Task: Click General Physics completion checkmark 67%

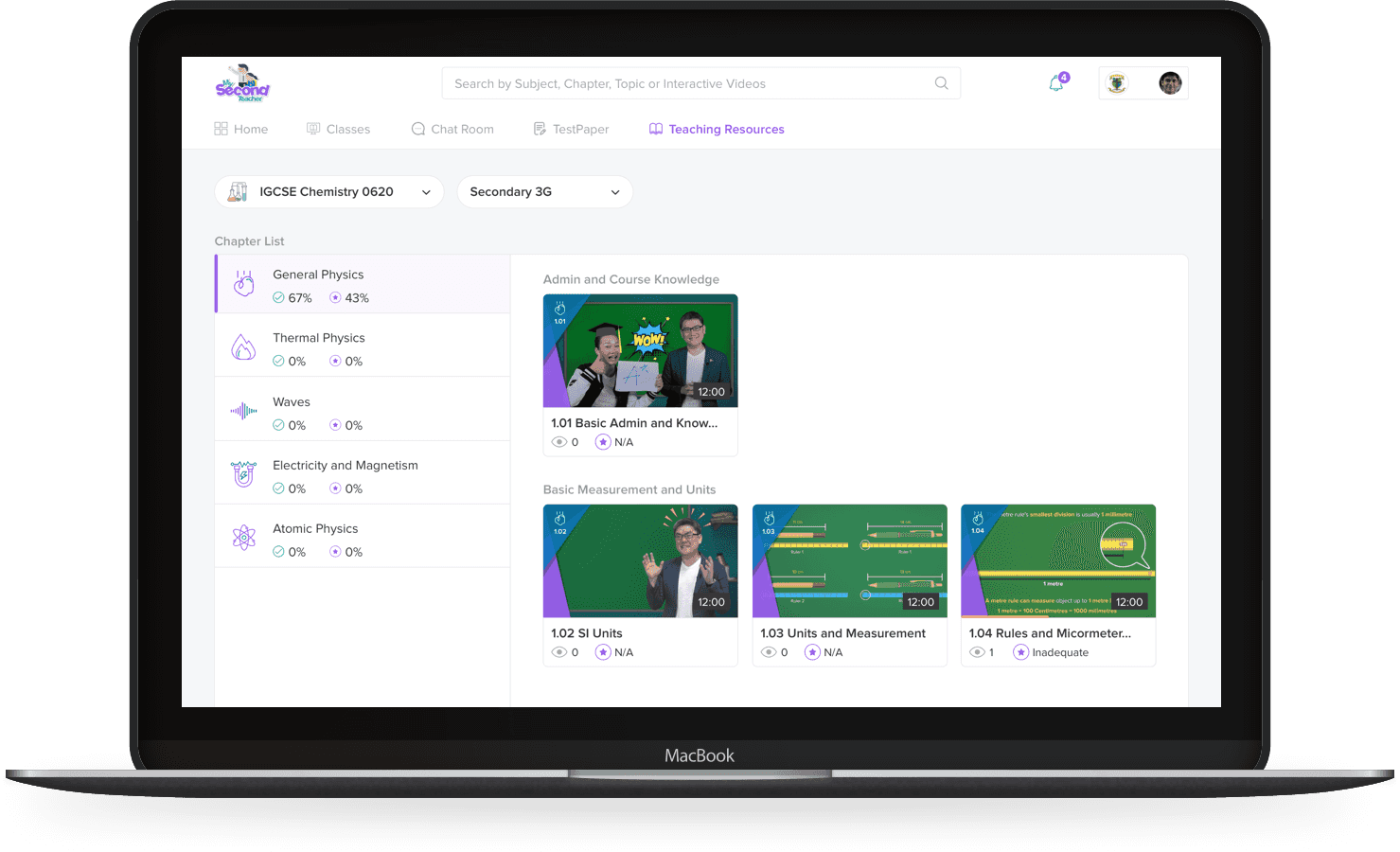Action: (278, 297)
